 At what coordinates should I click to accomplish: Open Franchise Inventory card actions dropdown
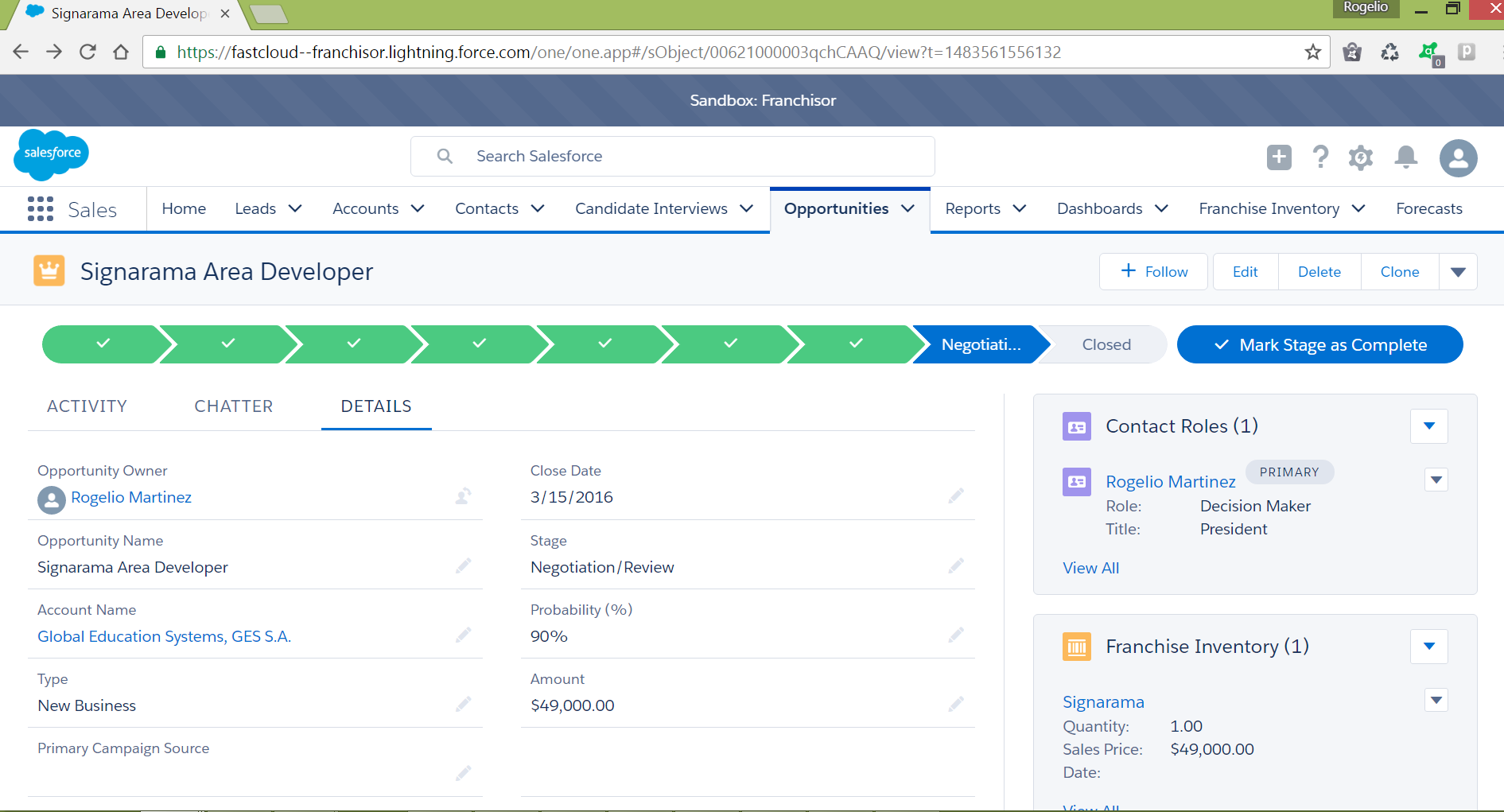pos(1429,647)
